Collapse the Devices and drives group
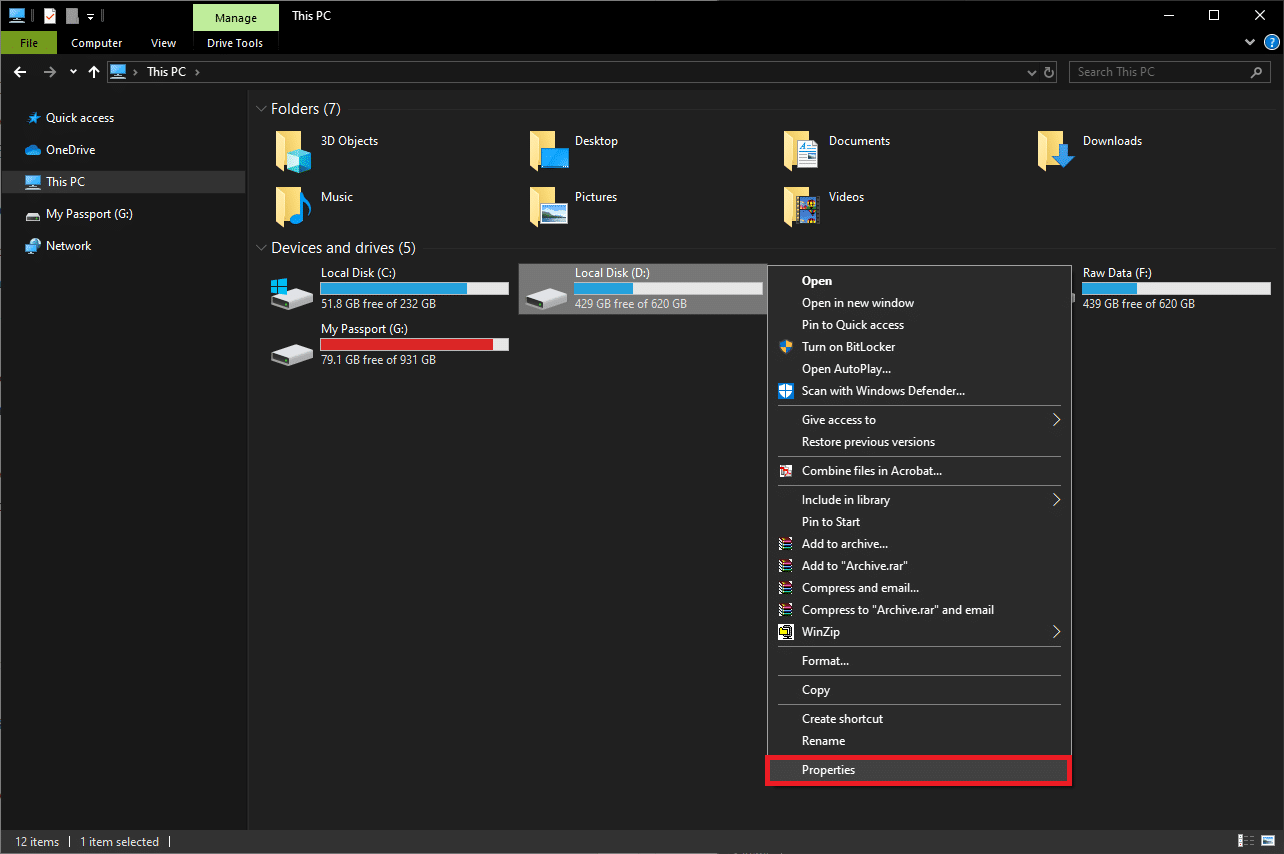Screen dimensions: 1284x854 click(262, 248)
